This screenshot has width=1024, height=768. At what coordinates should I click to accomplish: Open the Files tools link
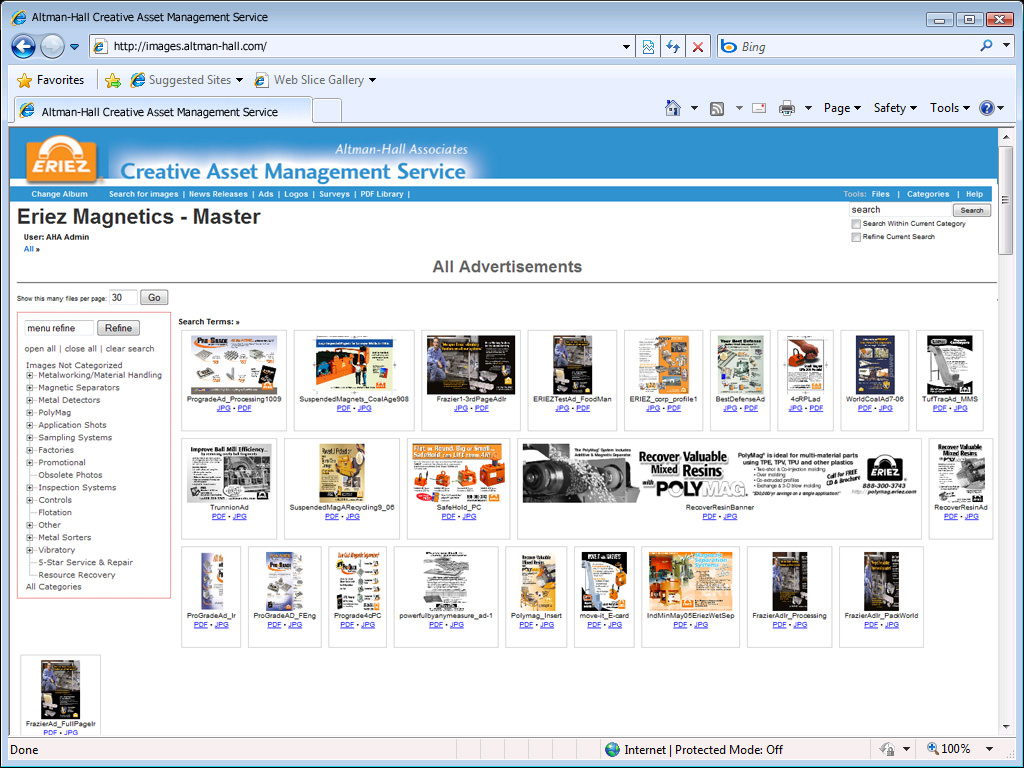[x=880, y=194]
